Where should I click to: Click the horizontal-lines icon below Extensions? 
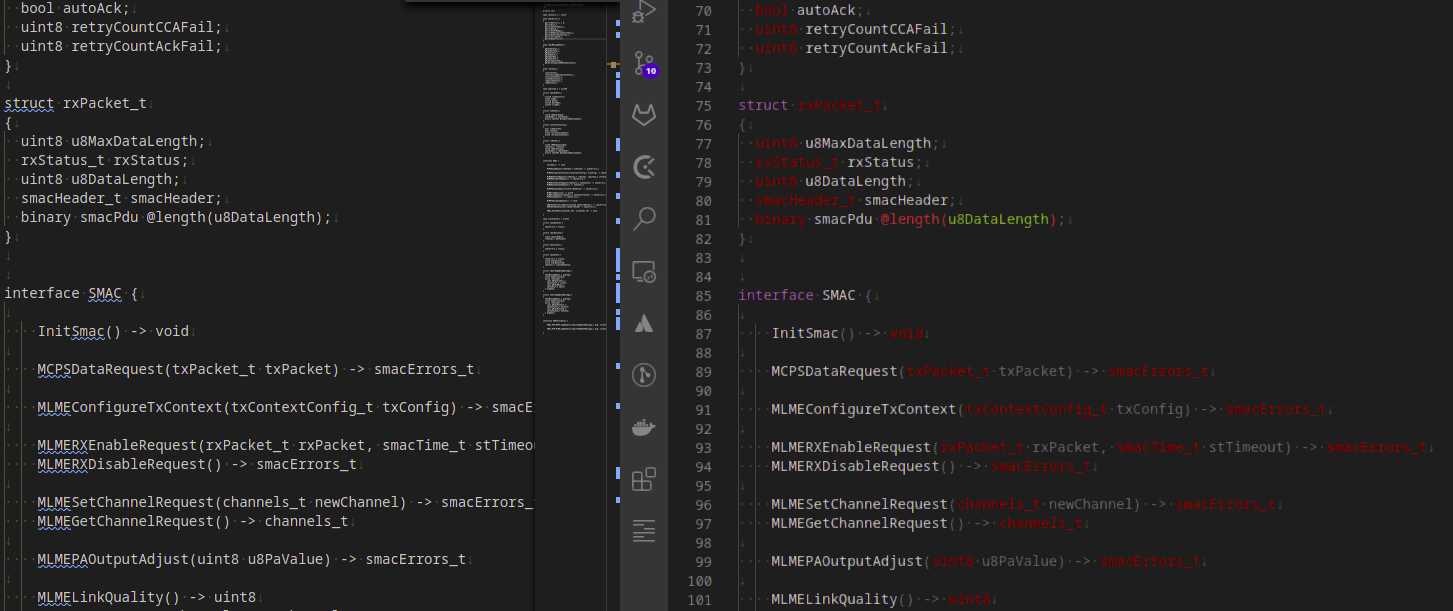644,531
